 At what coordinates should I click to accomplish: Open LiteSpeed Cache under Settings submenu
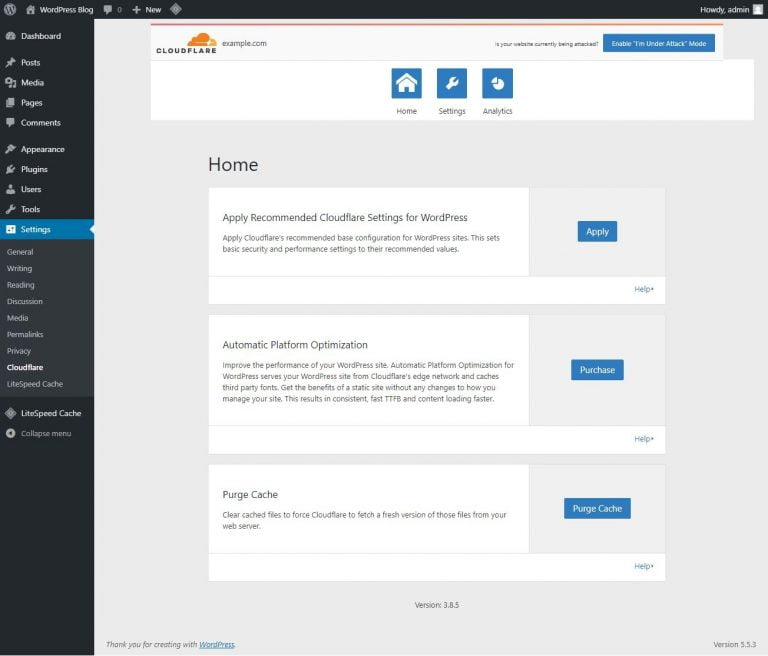tap(35, 384)
